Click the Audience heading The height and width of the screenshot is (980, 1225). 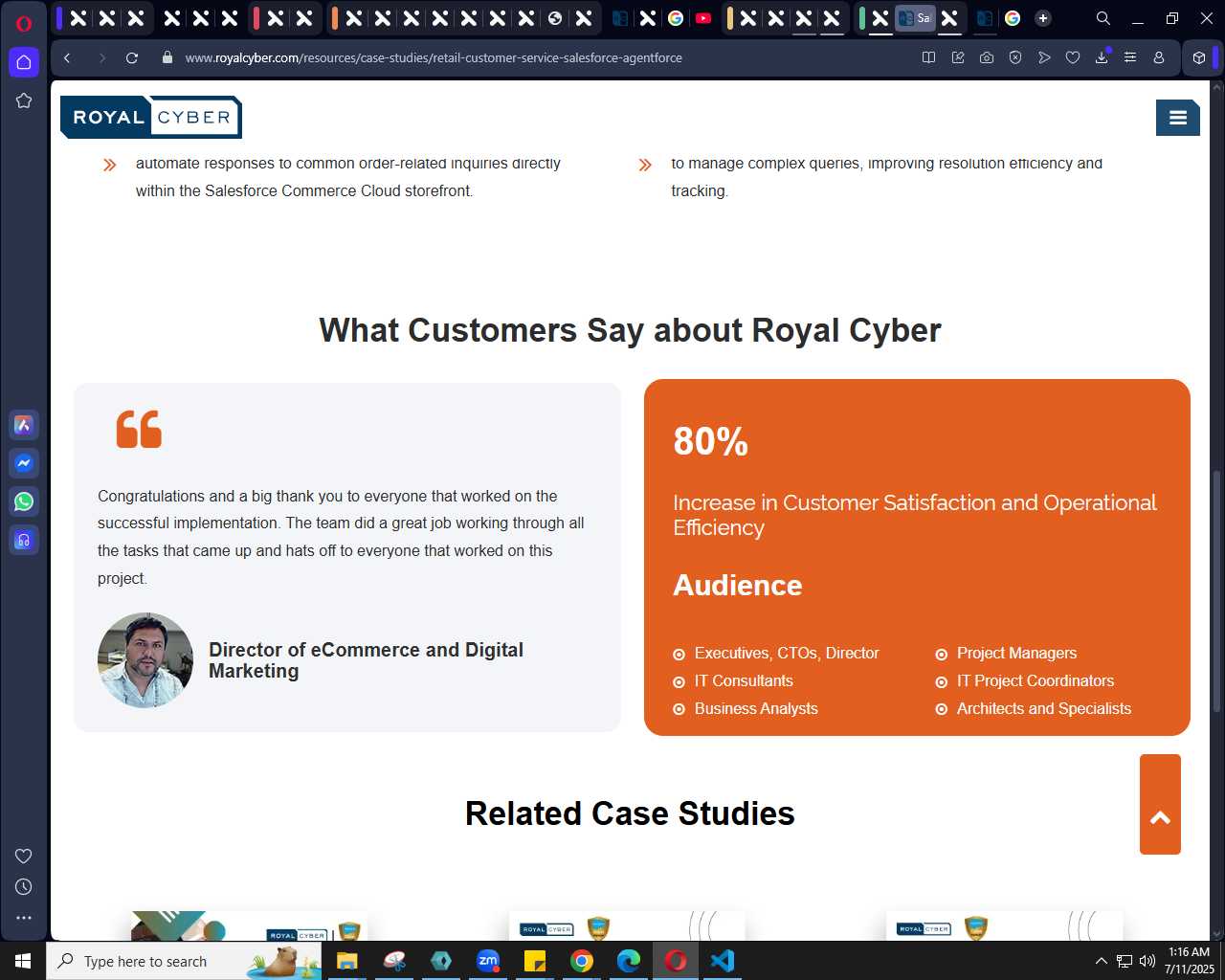738,585
